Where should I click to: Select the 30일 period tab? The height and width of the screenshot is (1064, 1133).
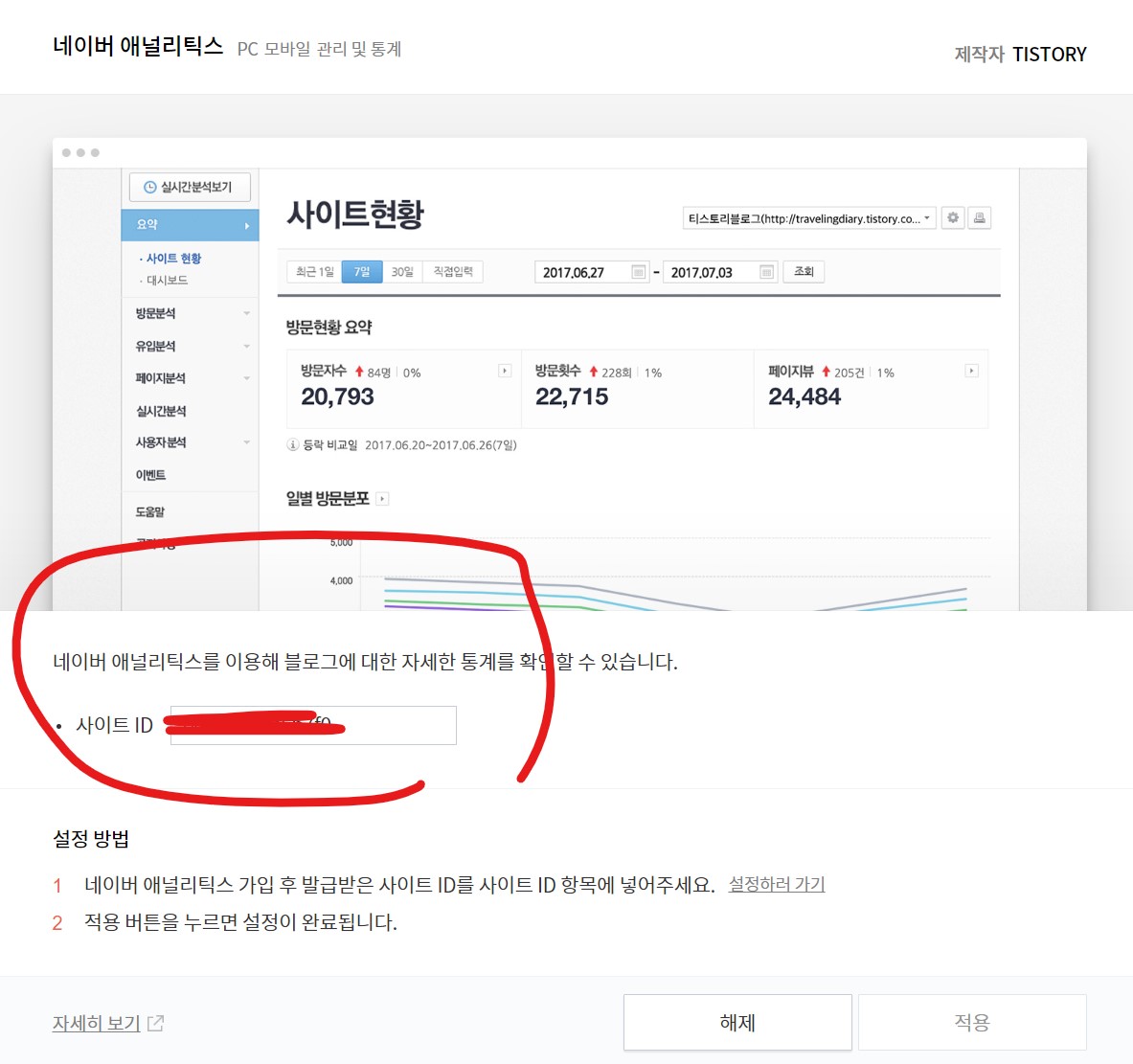point(402,272)
